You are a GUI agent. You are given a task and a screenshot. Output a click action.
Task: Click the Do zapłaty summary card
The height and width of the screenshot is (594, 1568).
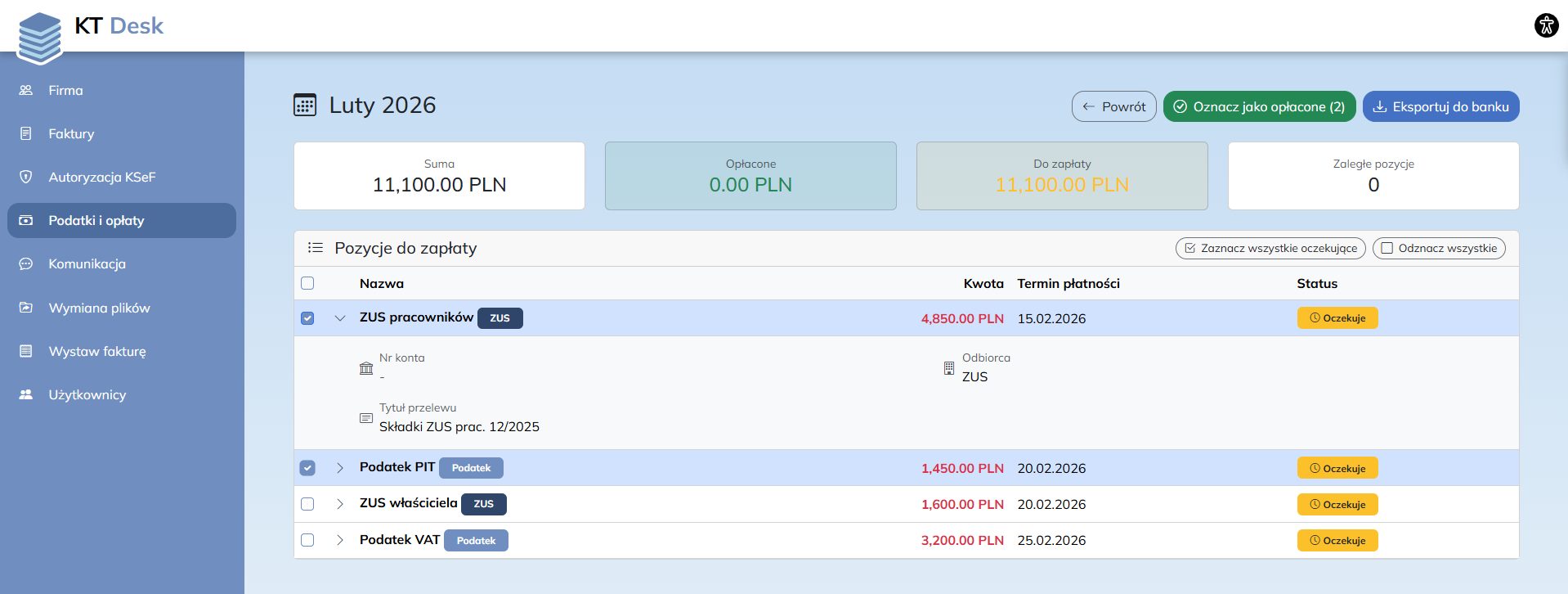1061,176
